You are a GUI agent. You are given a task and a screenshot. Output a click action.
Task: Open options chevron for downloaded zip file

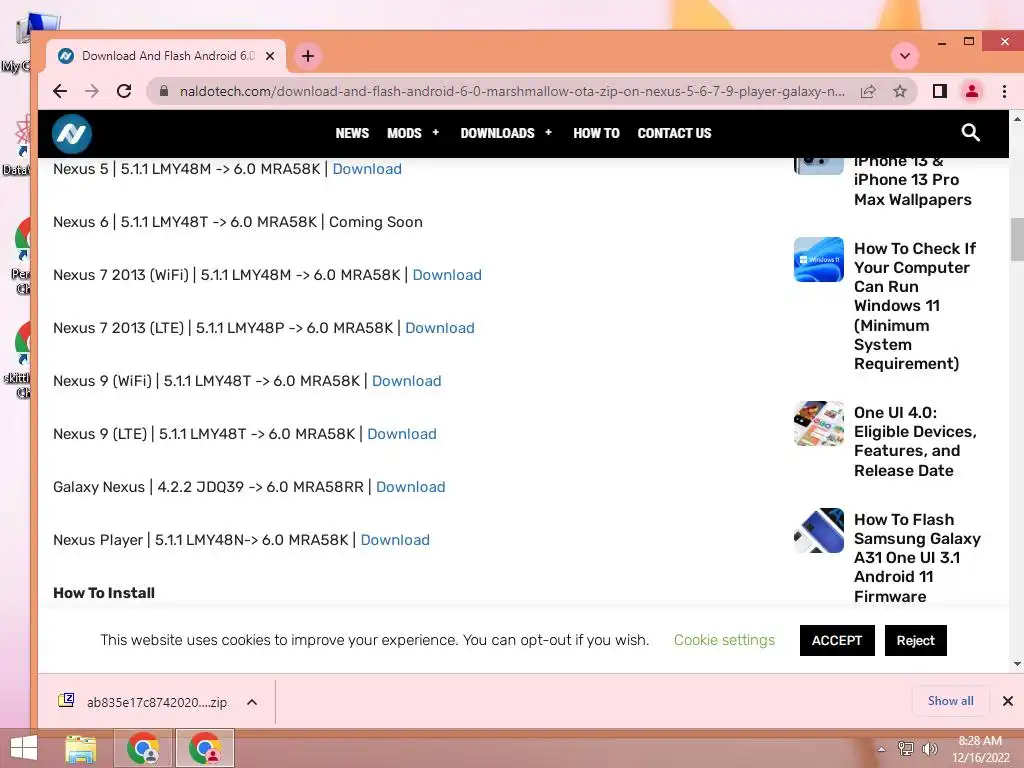(x=252, y=702)
